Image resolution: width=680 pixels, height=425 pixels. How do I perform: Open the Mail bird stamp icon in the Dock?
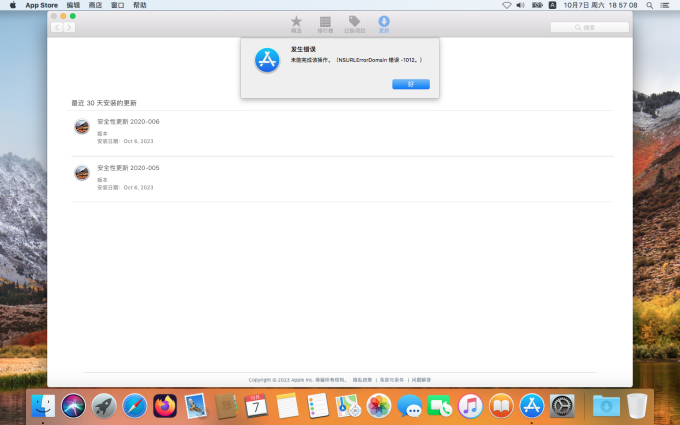(196, 406)
